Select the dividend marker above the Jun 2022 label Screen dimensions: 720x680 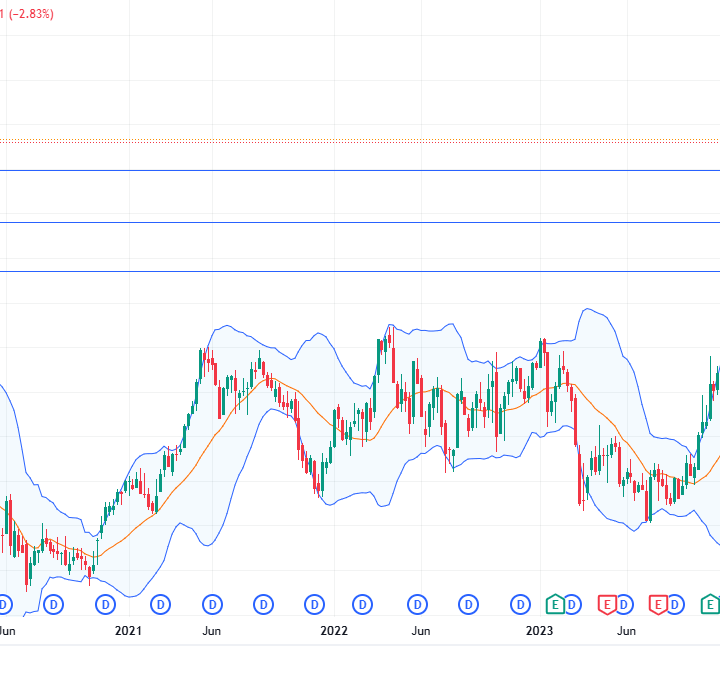click(417, 605)
